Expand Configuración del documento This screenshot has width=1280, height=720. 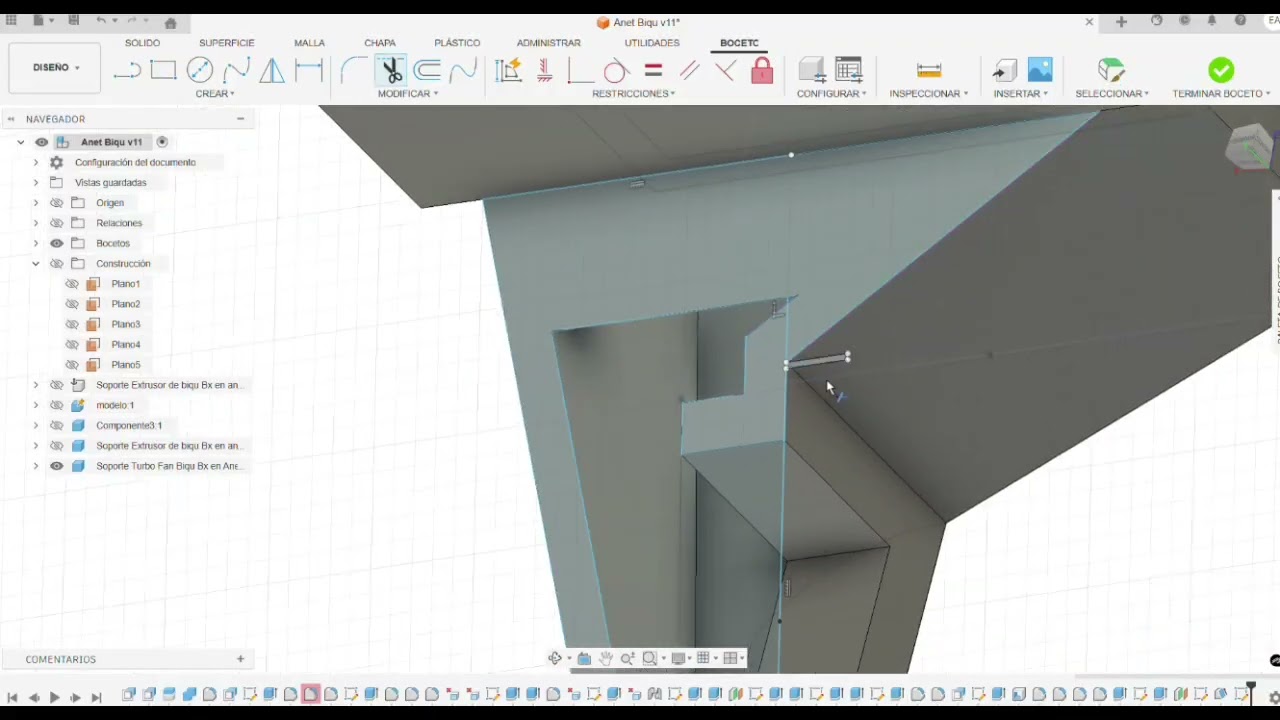click(36, 162)
